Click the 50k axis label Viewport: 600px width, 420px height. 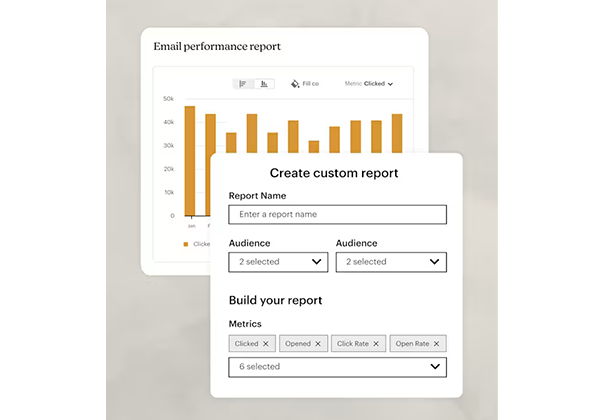(x=168, y=99)
